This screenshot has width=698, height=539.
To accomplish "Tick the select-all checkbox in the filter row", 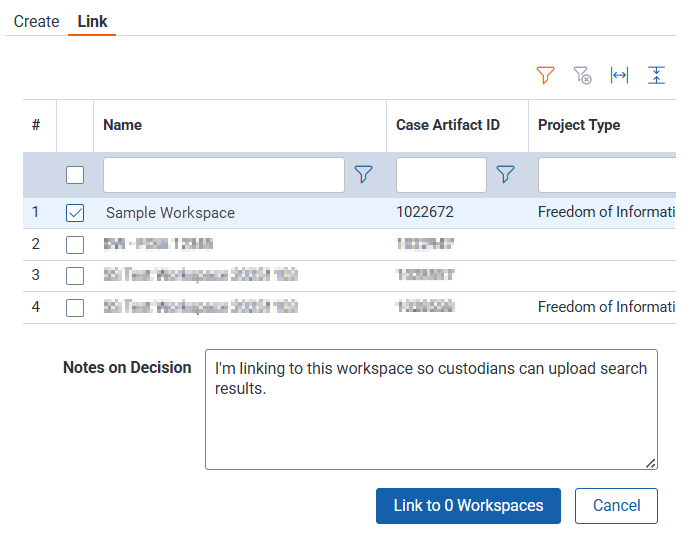I will (x=75, y=175).
